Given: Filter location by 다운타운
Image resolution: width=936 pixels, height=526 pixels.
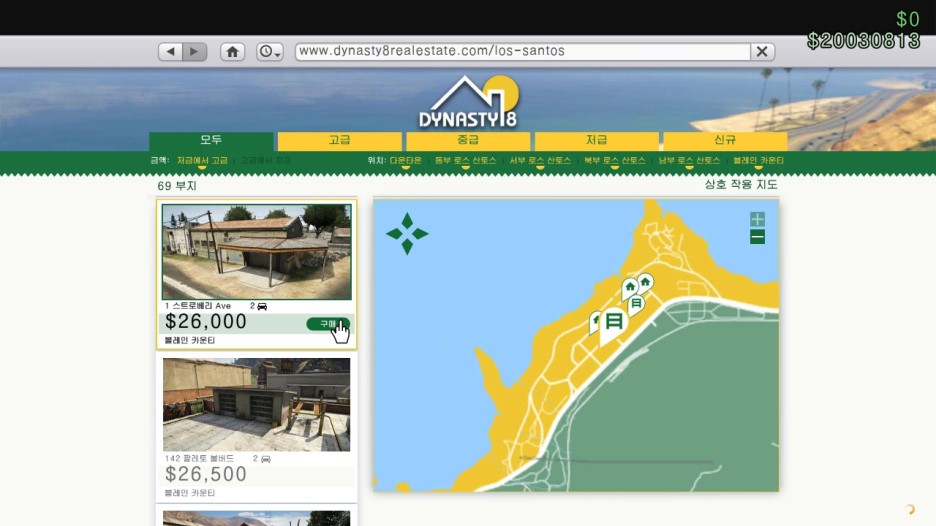Looking at the screenshot, I should pyautogui.click(x=406, y=160).
